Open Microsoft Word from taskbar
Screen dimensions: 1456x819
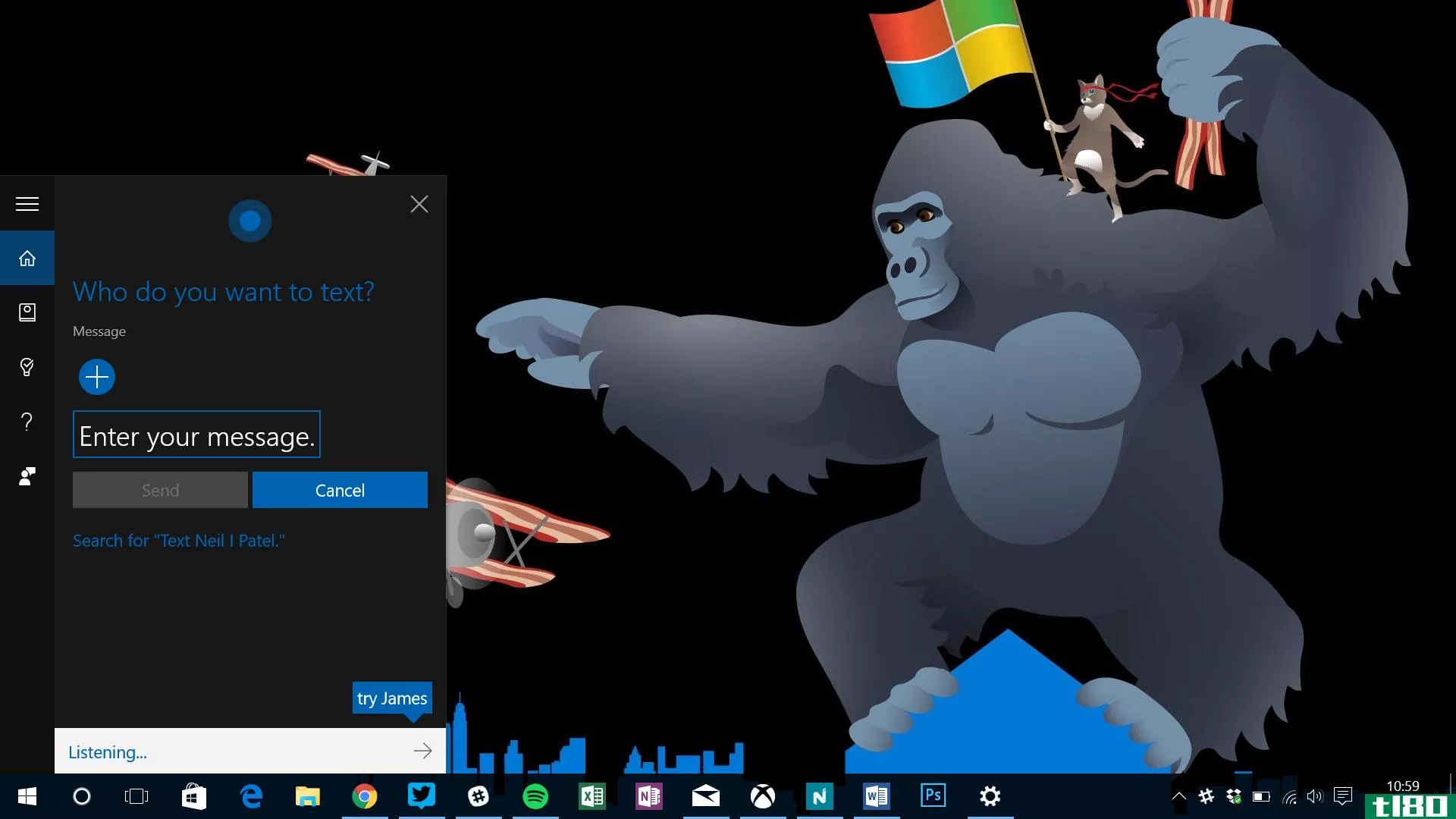pos(877,796)
